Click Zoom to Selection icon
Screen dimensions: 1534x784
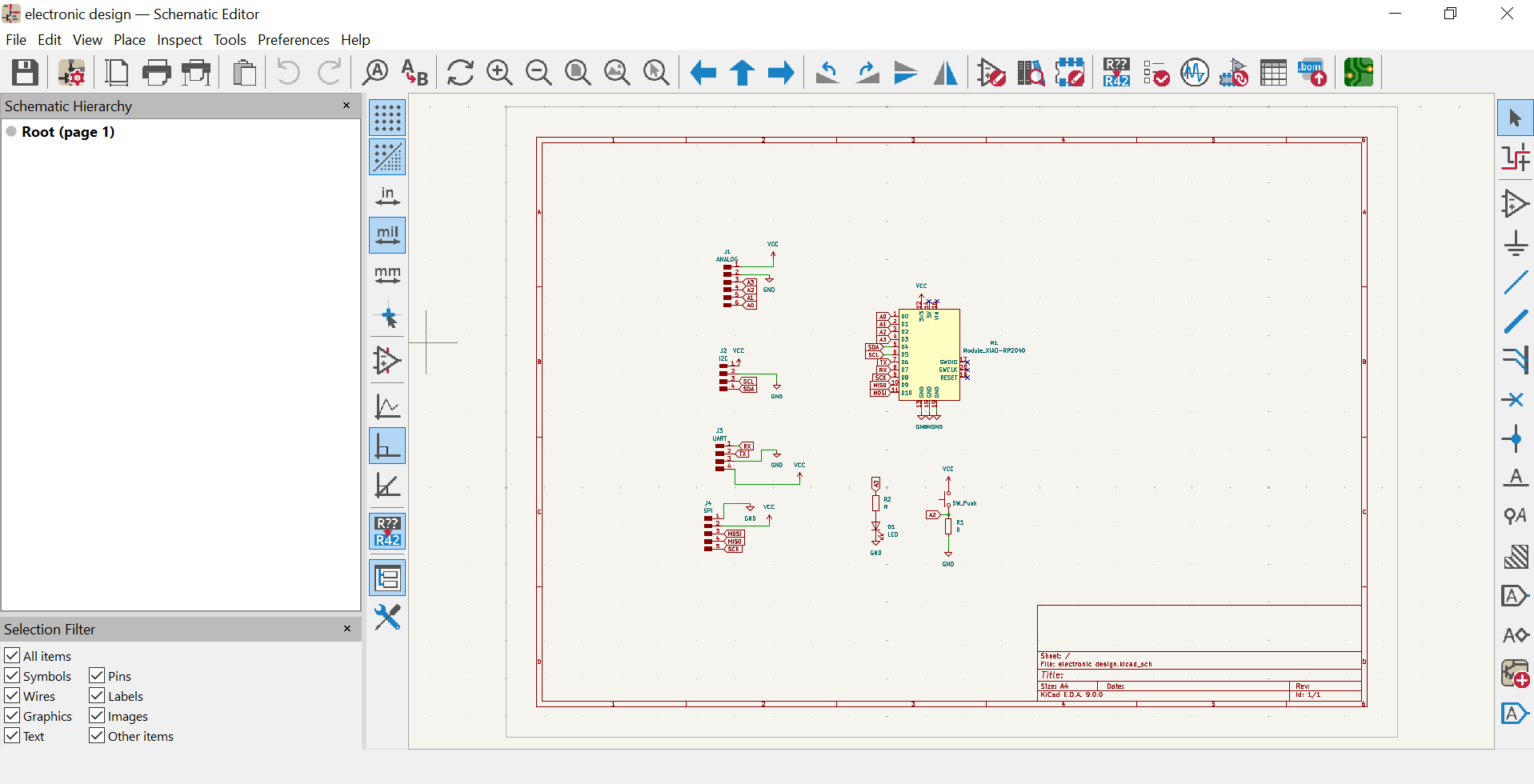pyautogui.click(x=656, y=73)
